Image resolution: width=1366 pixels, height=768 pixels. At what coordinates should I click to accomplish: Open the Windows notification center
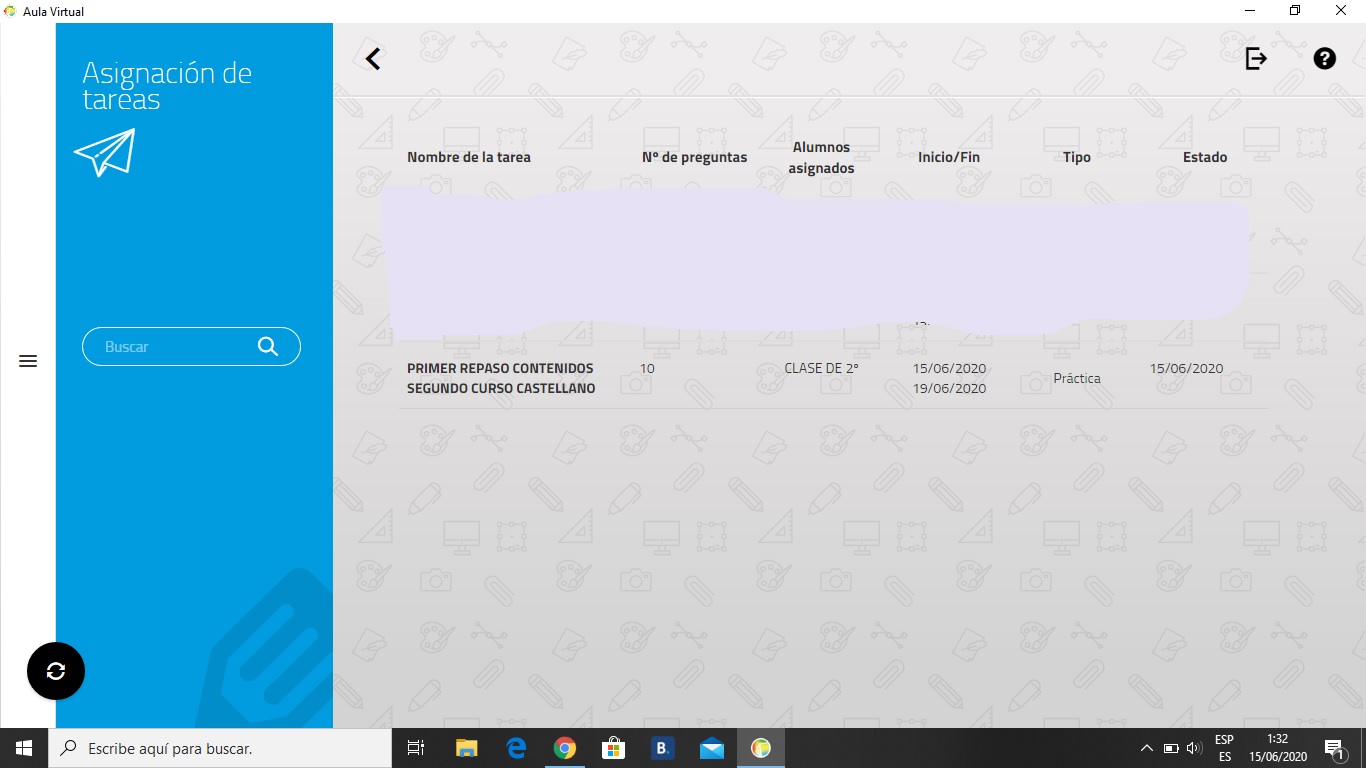pos(1333,748)
